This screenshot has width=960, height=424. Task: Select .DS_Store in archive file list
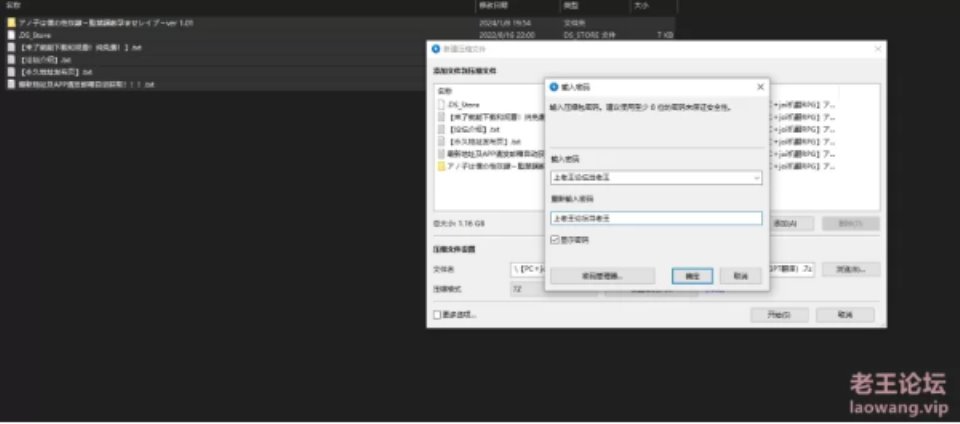pyautogui.click(x=463, y=105)
